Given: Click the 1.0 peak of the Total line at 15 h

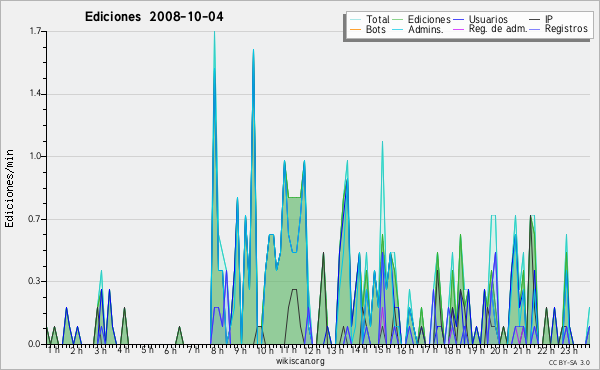Looking at the screenshot, I should (x=382, y=142).
